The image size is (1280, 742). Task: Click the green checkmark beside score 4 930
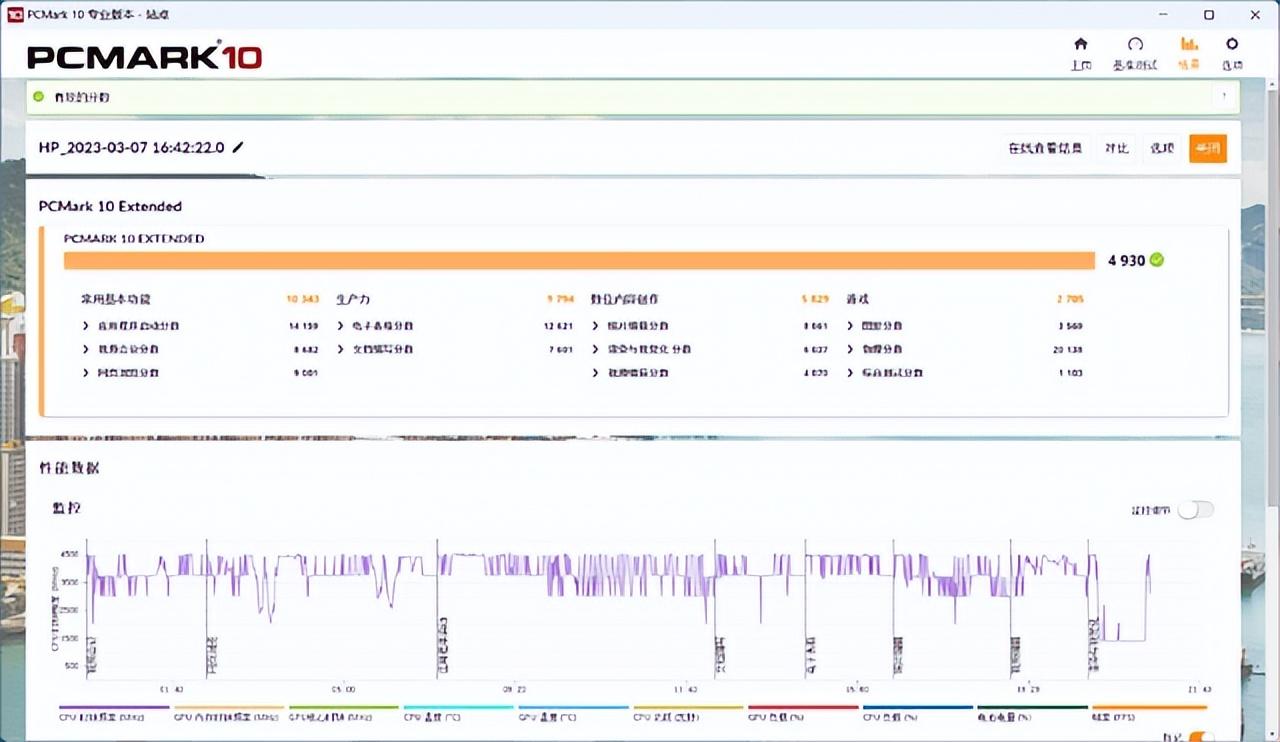click(1157, 260)
